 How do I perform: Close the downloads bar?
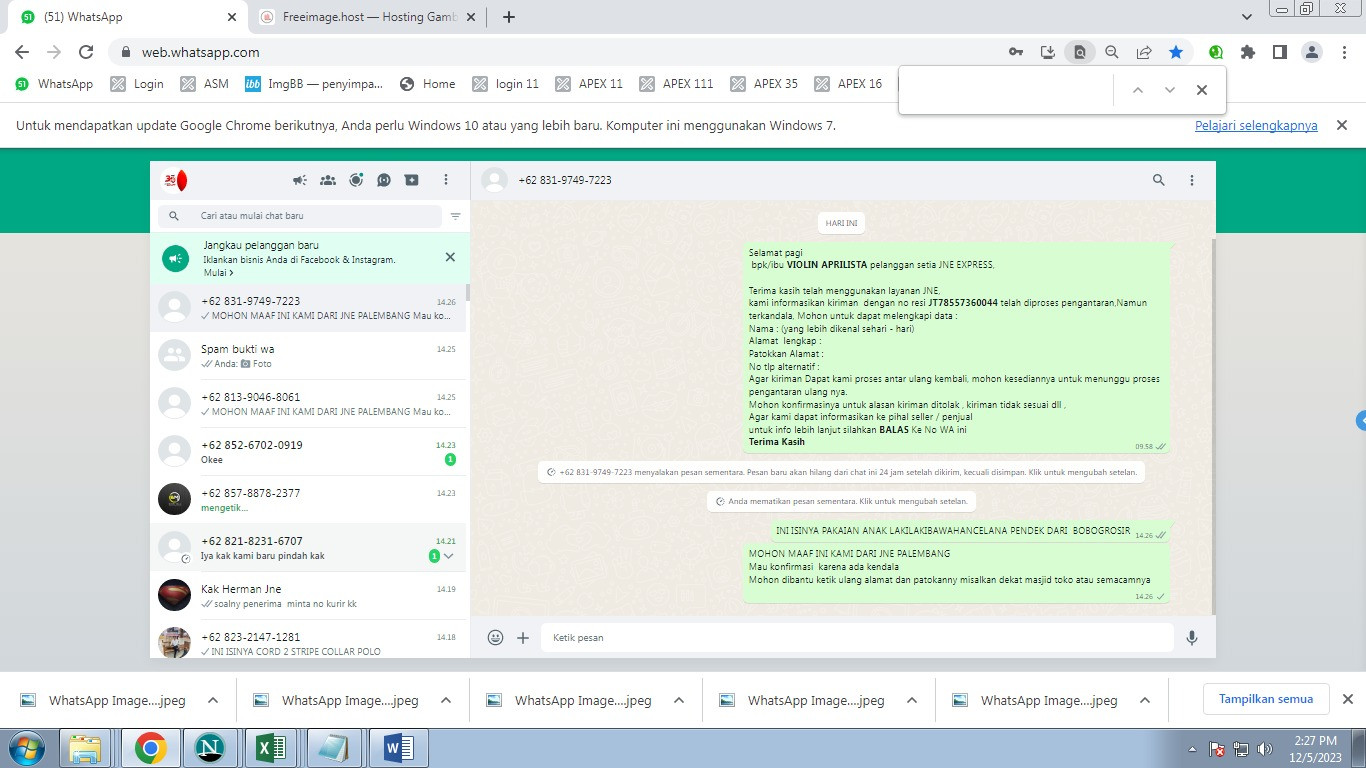click(1347, 699)
